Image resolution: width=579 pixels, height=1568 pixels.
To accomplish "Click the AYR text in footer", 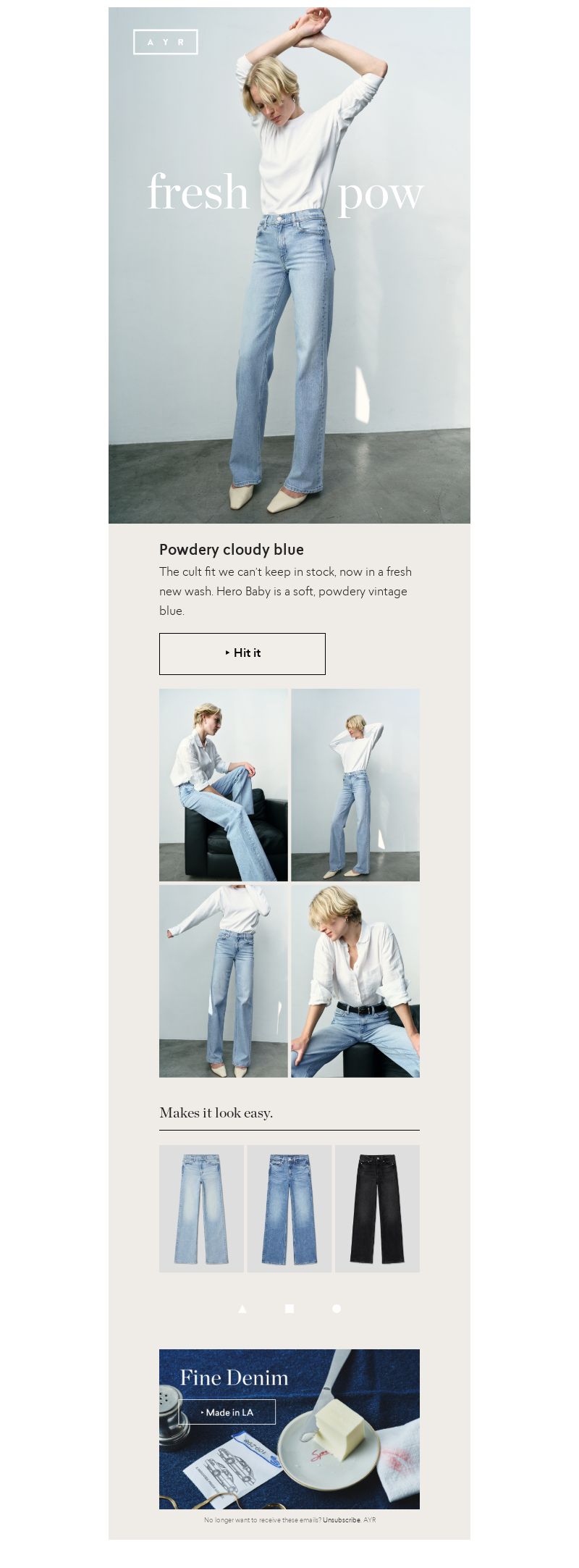I will coord(369,1519).
